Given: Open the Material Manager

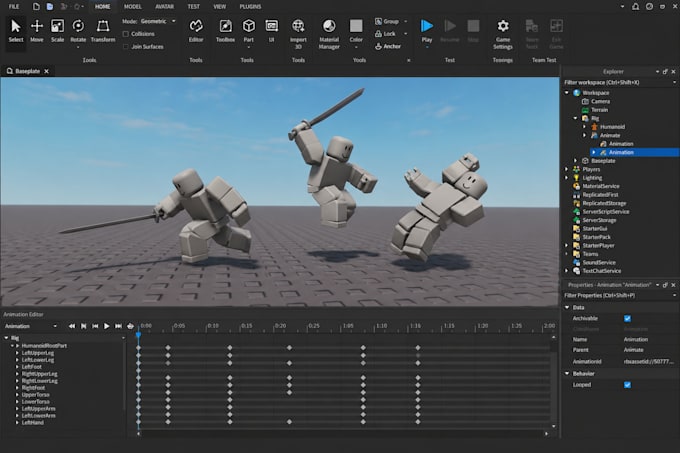Looking at the screenshot, I should tap(329, 34).
